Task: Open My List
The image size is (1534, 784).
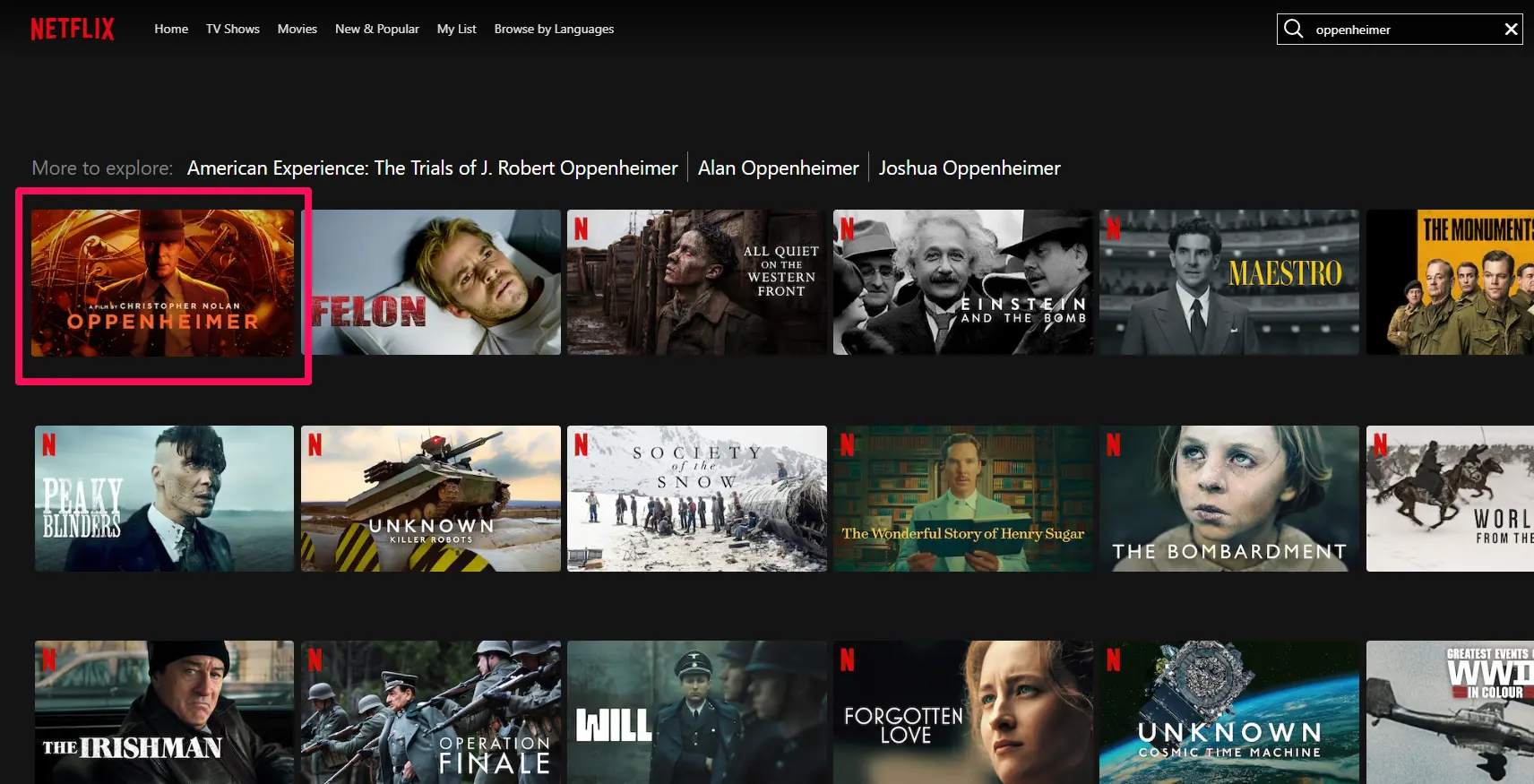Action: pos(457,29)
